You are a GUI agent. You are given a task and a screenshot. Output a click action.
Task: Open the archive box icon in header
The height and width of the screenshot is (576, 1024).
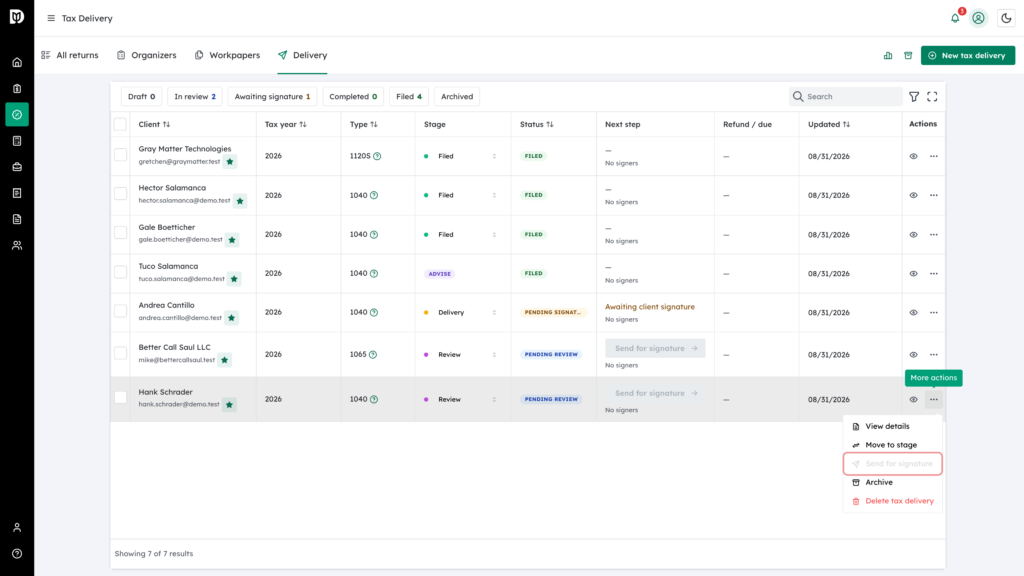908,56
